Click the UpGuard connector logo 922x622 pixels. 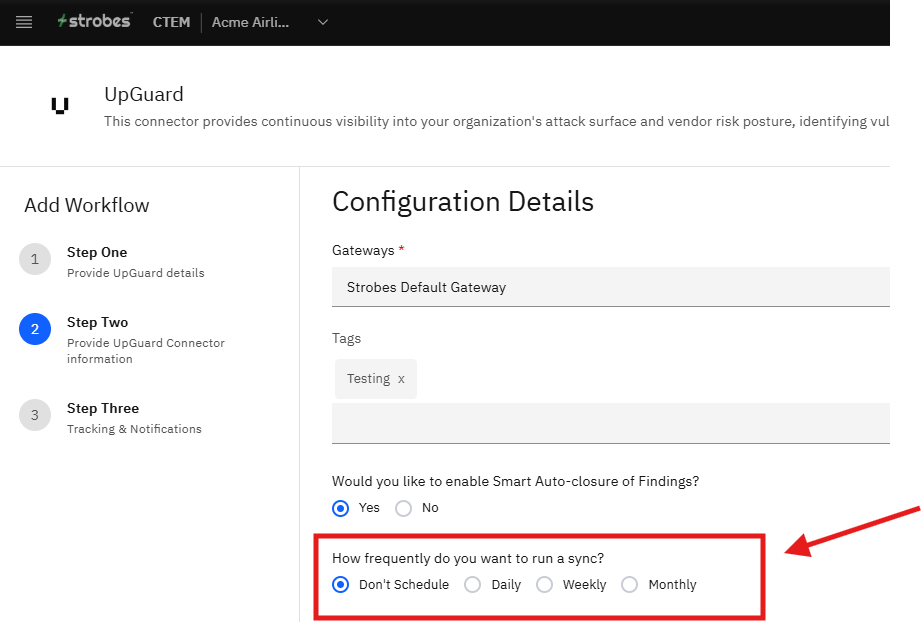tap(60, 105)
